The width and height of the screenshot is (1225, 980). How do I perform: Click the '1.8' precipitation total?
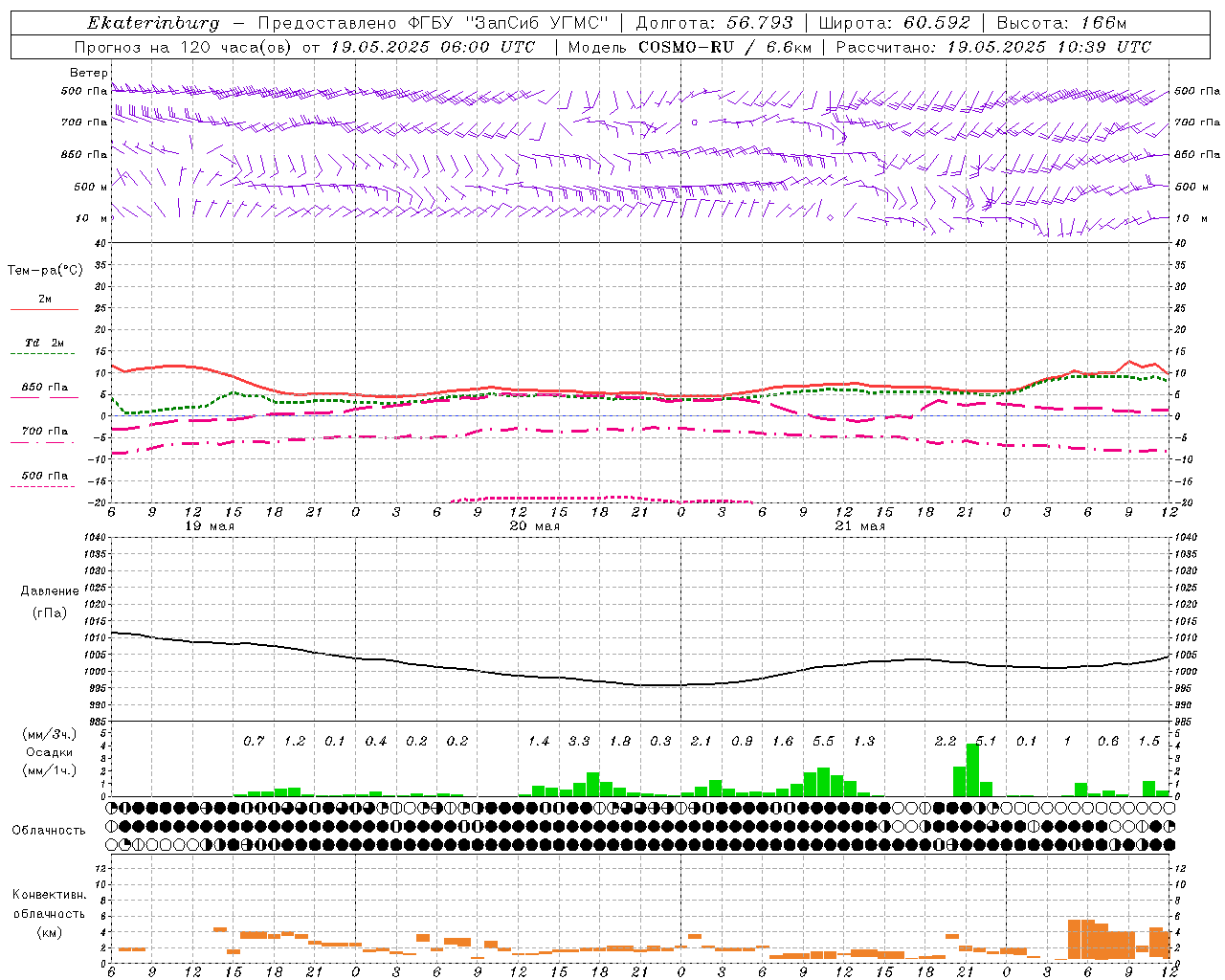pyautogui.click(x=620, y=742)
